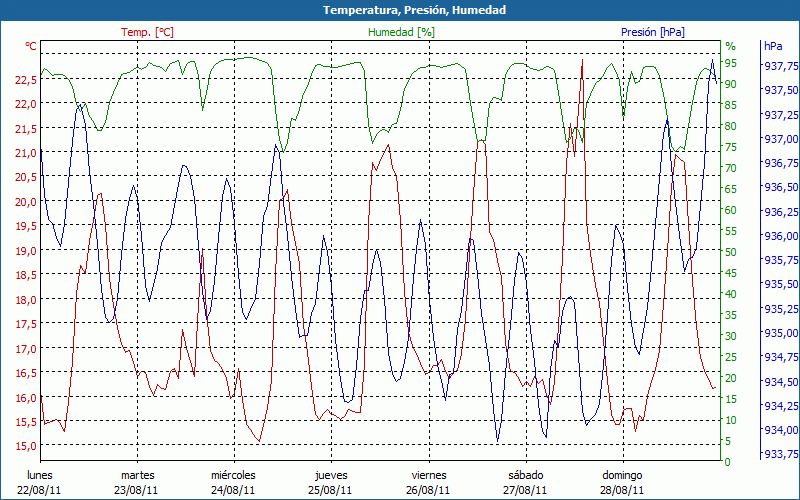Select the green Humedad [%] legend label
The image size is (800, 500).
click(x=401, y=32)
